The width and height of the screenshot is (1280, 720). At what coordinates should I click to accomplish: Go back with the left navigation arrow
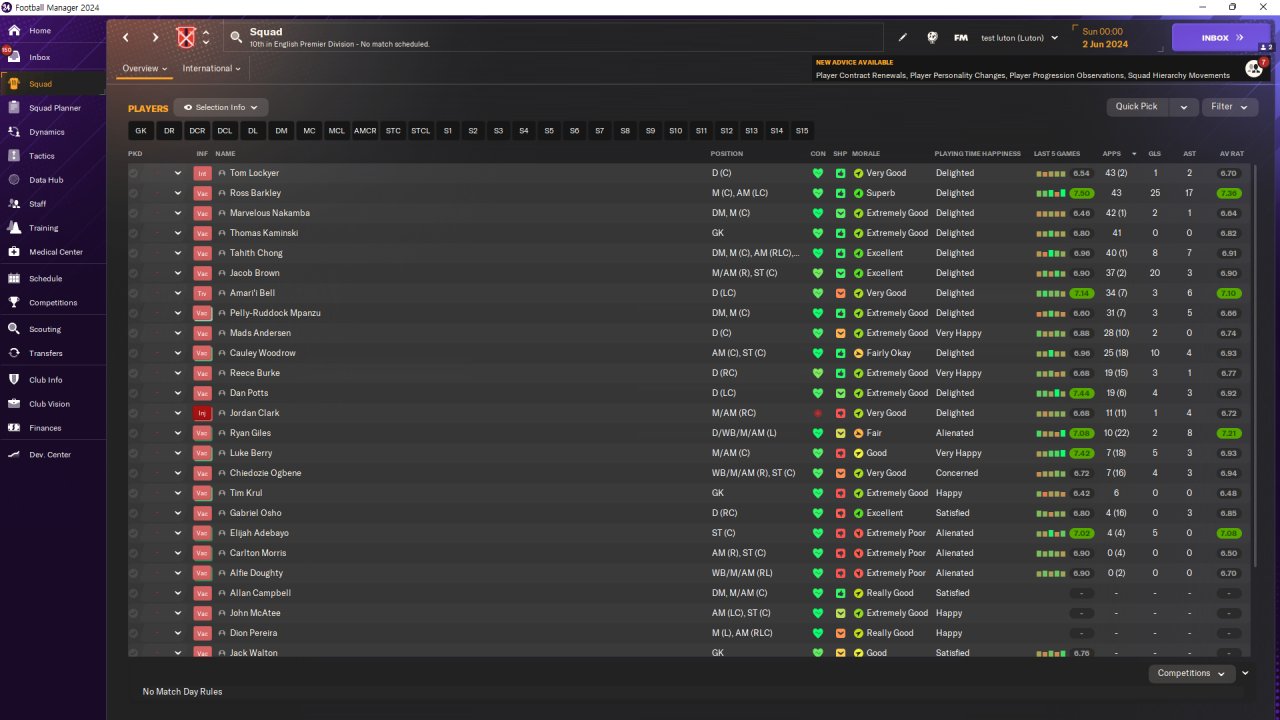[126, 38]
